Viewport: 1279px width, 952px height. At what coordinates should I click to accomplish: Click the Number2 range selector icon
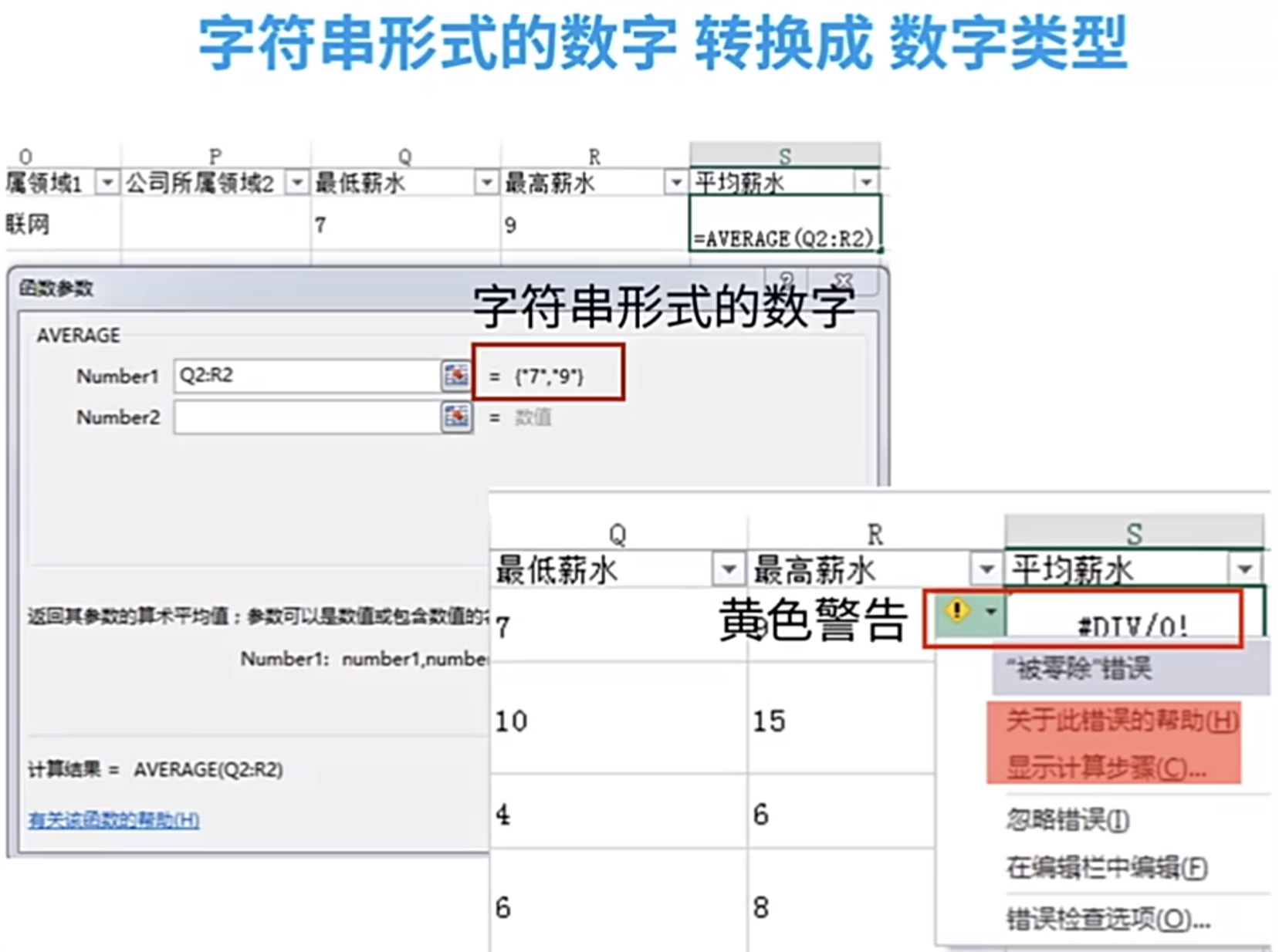(456, 417)
